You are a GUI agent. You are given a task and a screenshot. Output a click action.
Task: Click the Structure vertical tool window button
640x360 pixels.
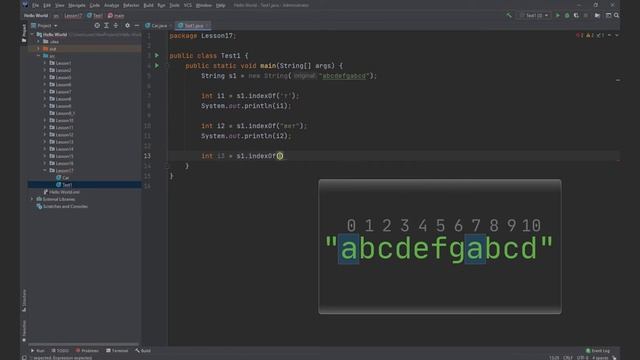coord(24,300)
